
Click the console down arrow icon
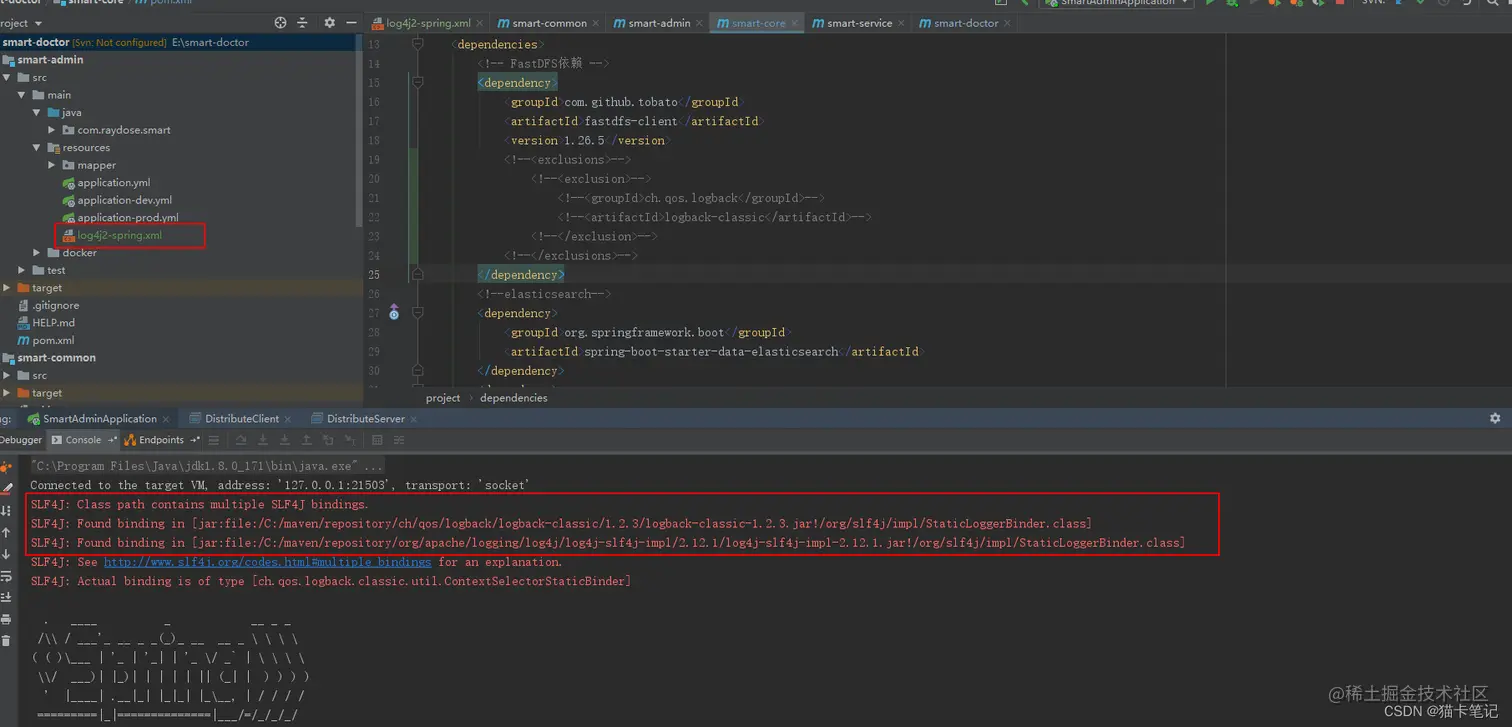pos(6,554)
